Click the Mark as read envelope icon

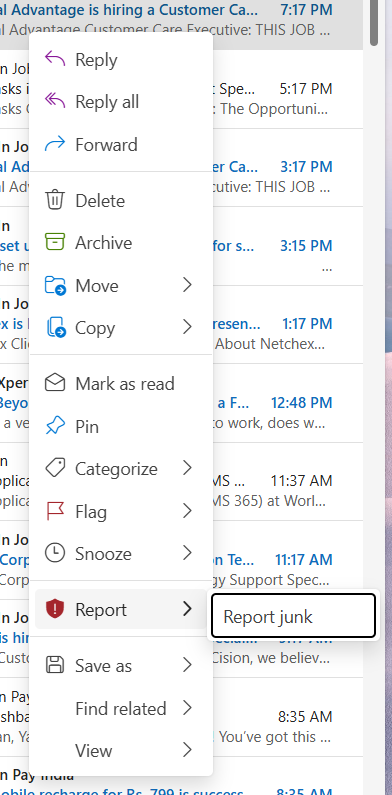tap(55, 383)
